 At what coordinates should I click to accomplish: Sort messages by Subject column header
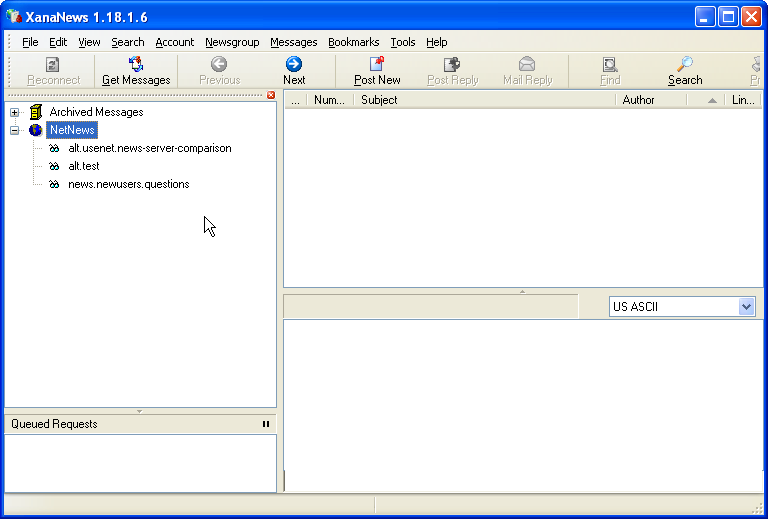pyautogui.click(x=483, y=100)
